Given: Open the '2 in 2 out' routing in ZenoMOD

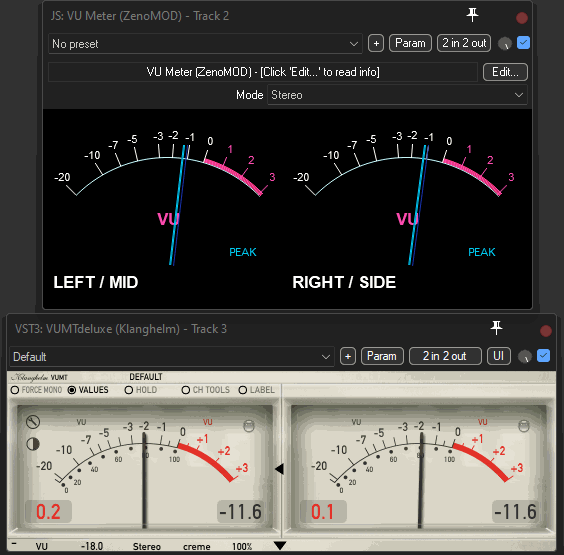Looking at the screenshot, I should 464,43.
